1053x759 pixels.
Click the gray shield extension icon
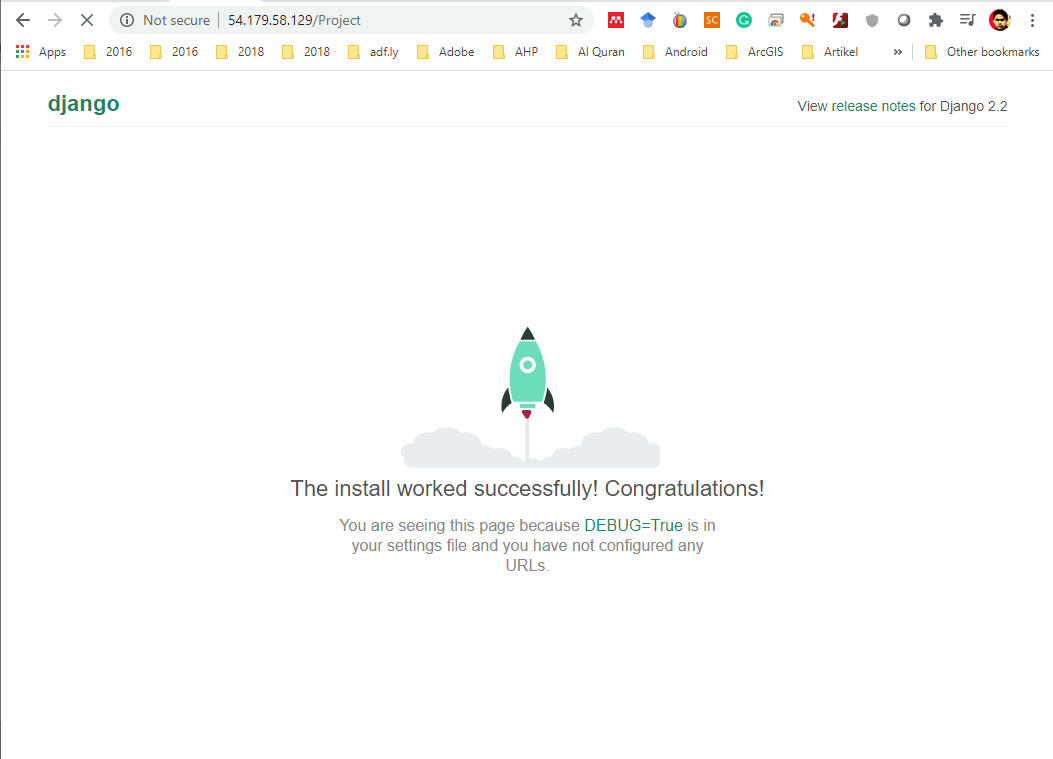872,20
